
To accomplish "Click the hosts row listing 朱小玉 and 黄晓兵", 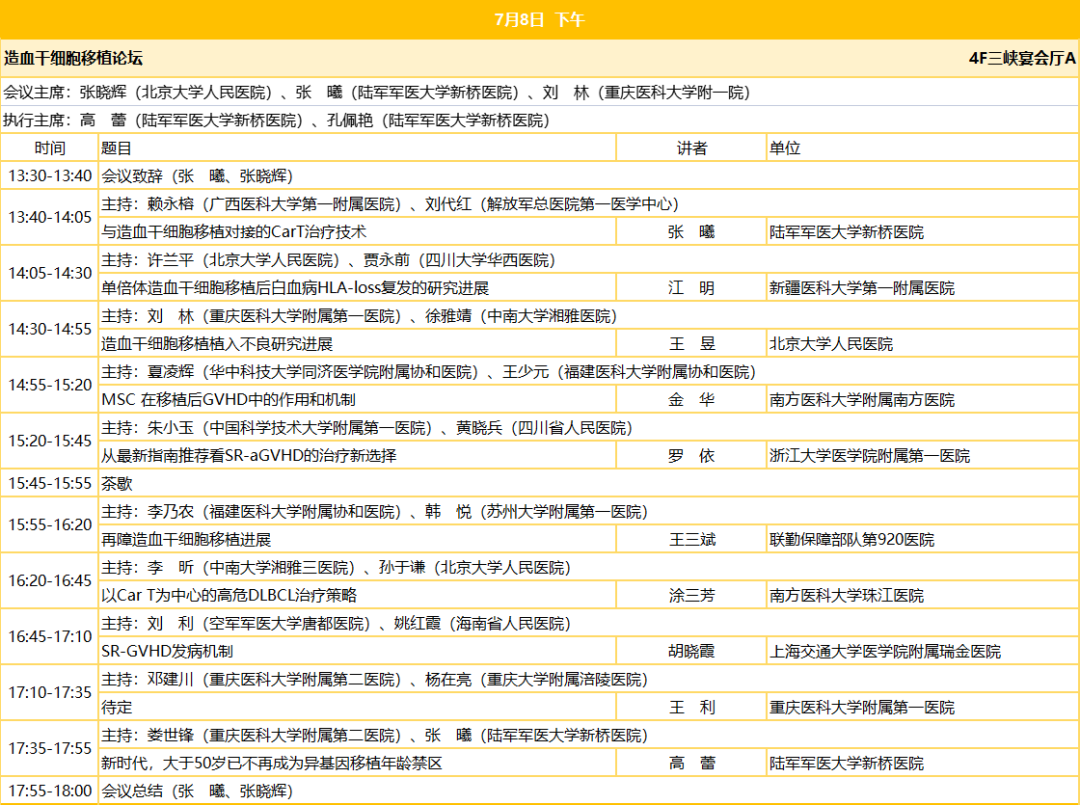I will (x=589, y=428).
